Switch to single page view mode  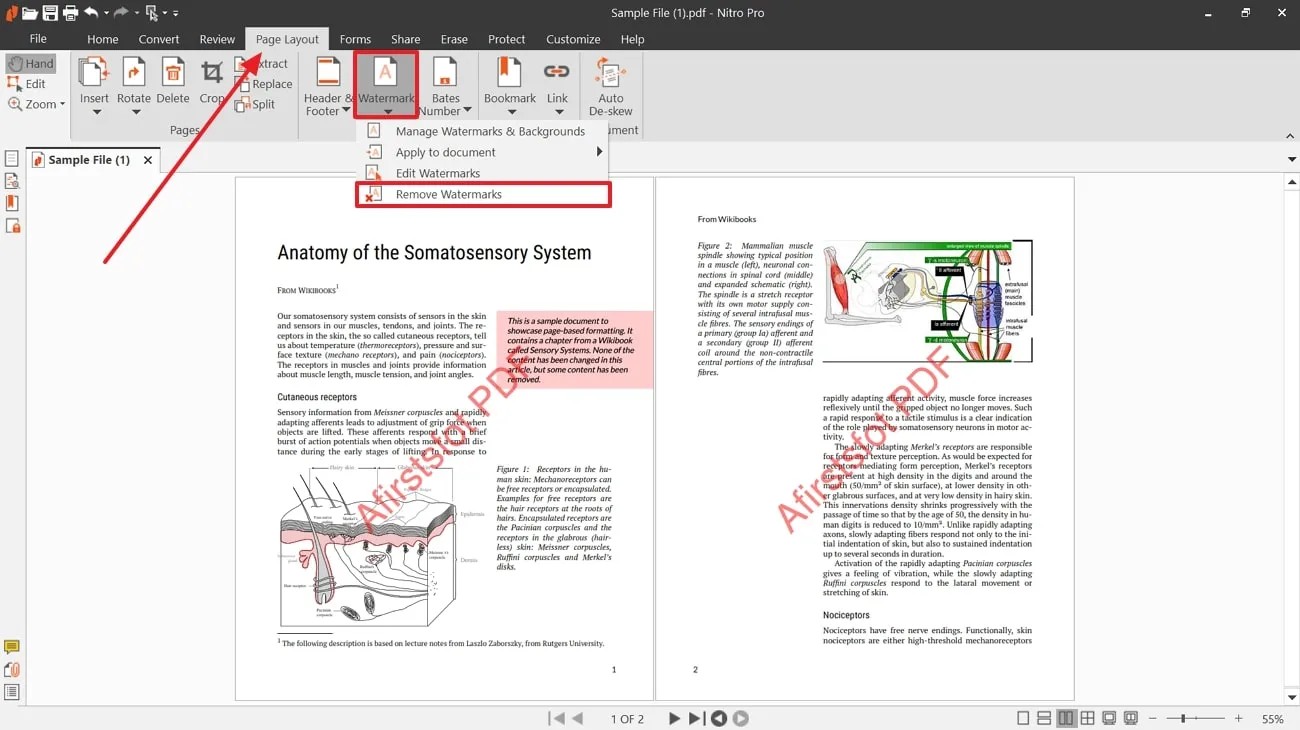[x=1023, y=718]
